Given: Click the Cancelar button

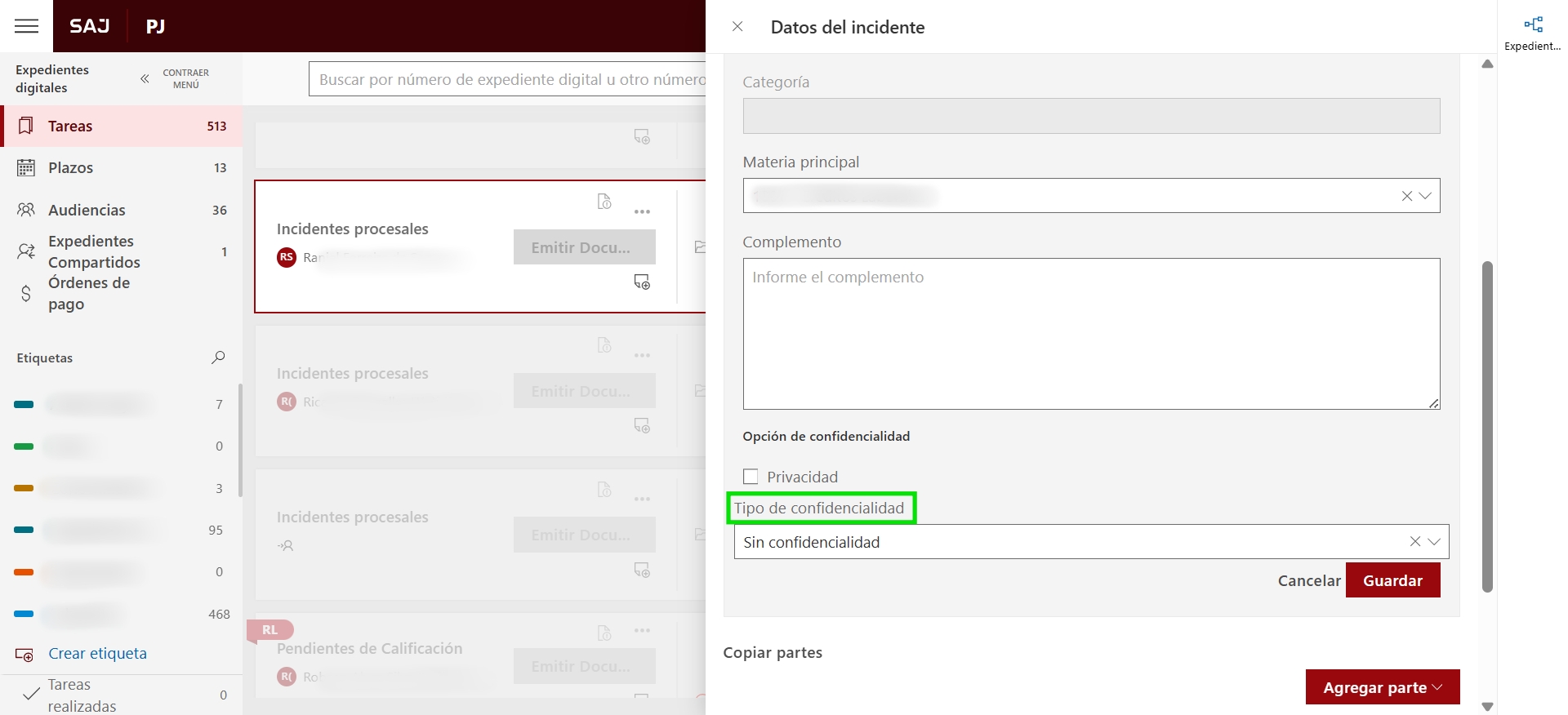Looking at the screenshot, I should pyautogui.click(x=1308, y=581).
